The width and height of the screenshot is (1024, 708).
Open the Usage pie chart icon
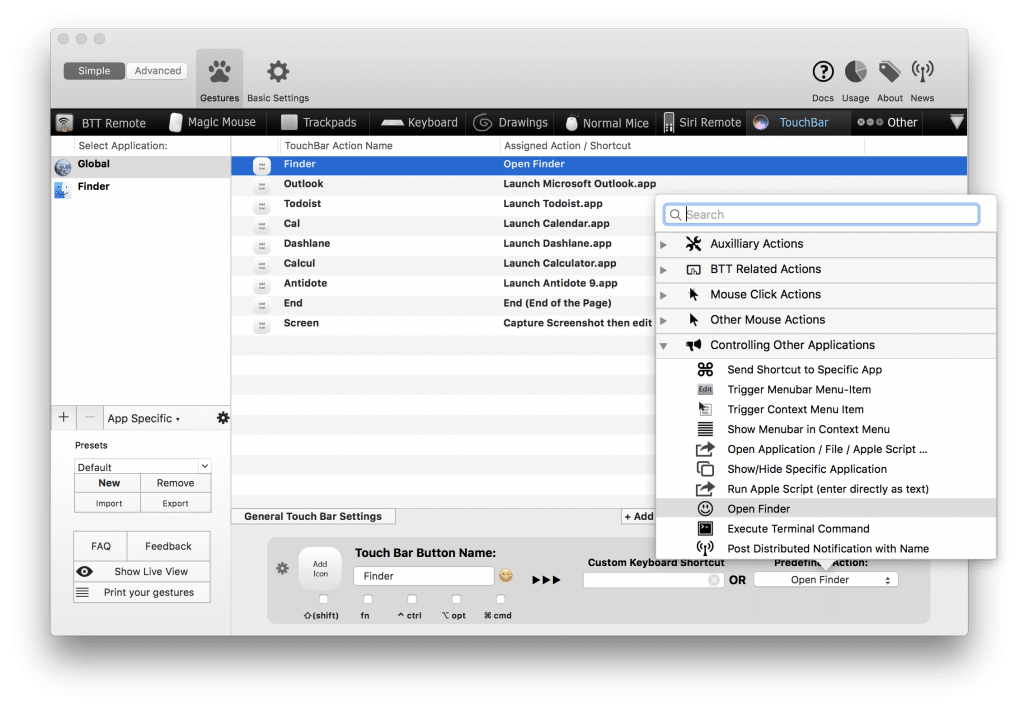pyautogui.click(x=856, y=72)
